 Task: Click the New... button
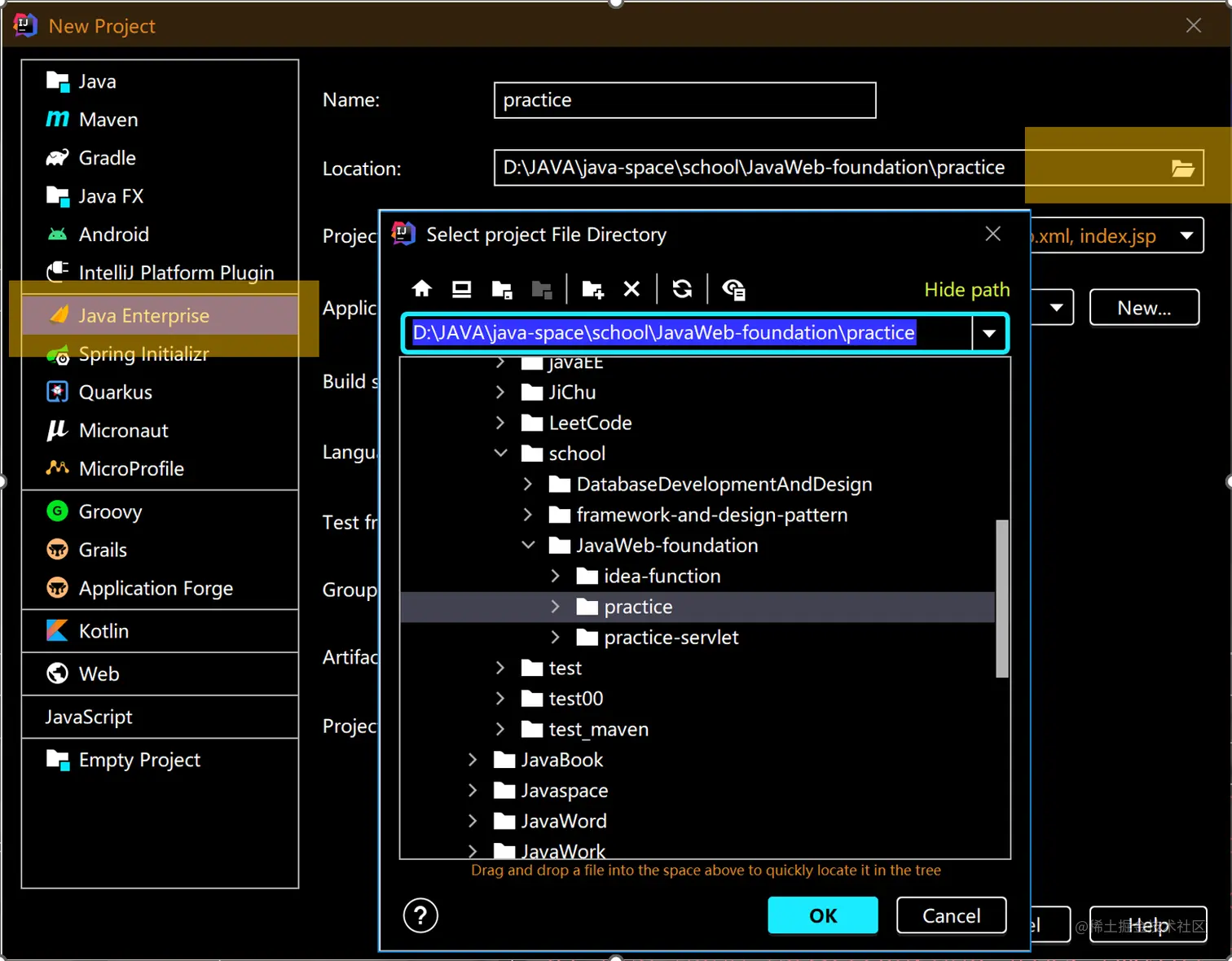[x=1144, y=308]
